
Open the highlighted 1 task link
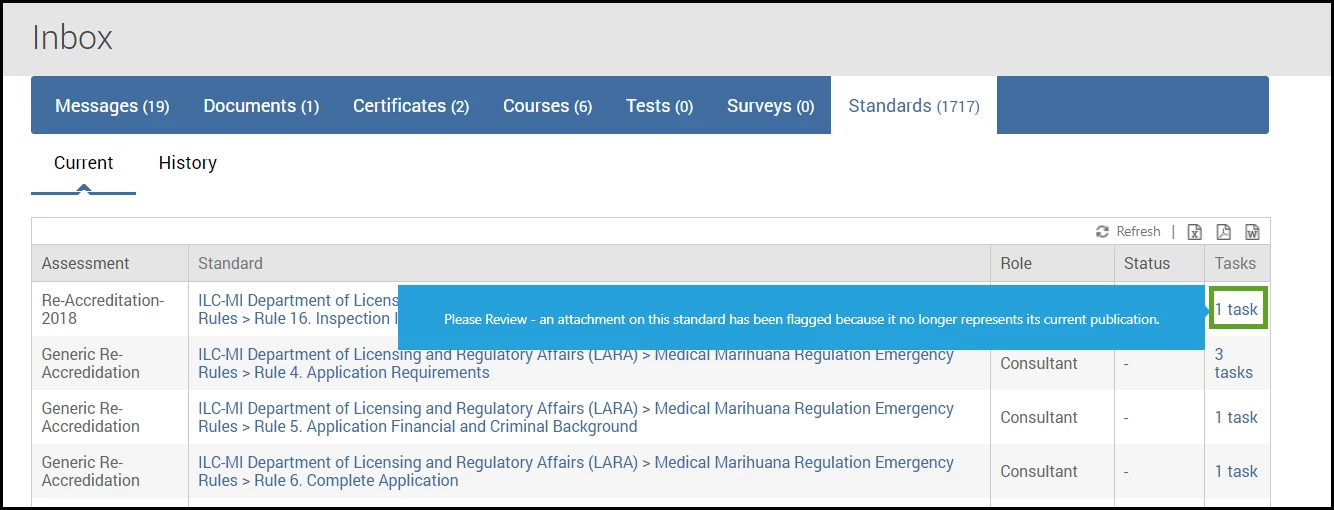(1236, 309)
